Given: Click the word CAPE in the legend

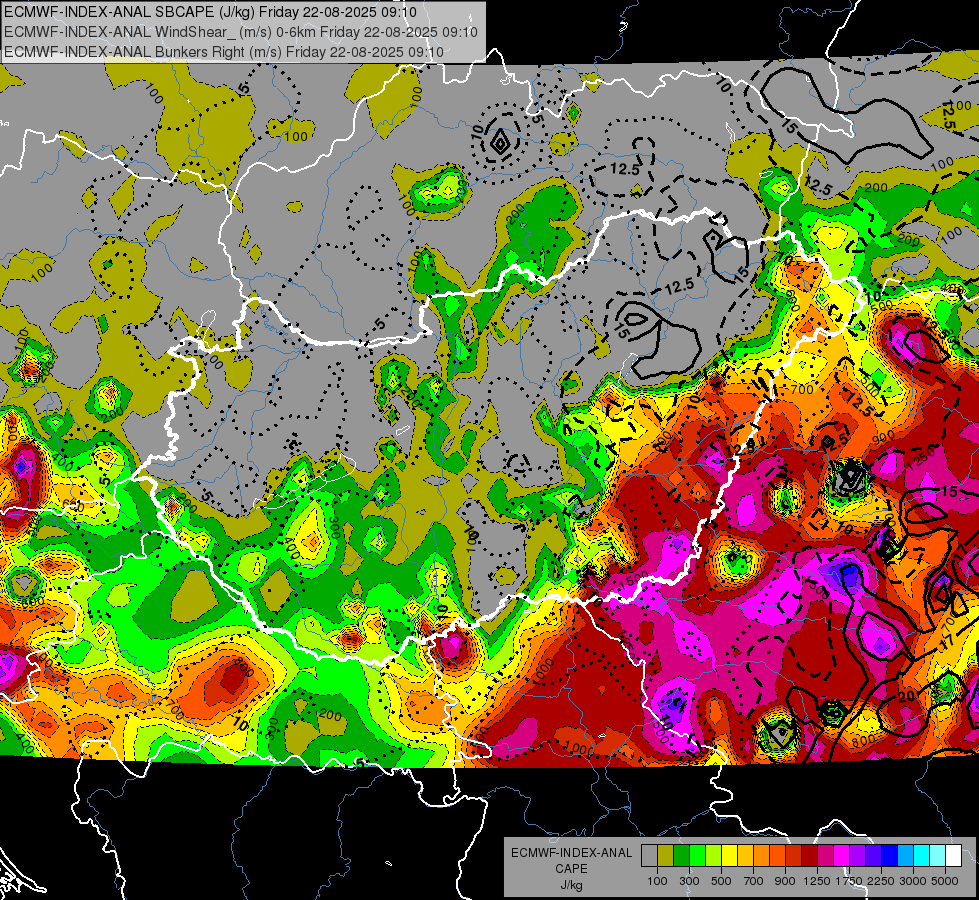Looking at the screenshot, I should tap(571, 868).
